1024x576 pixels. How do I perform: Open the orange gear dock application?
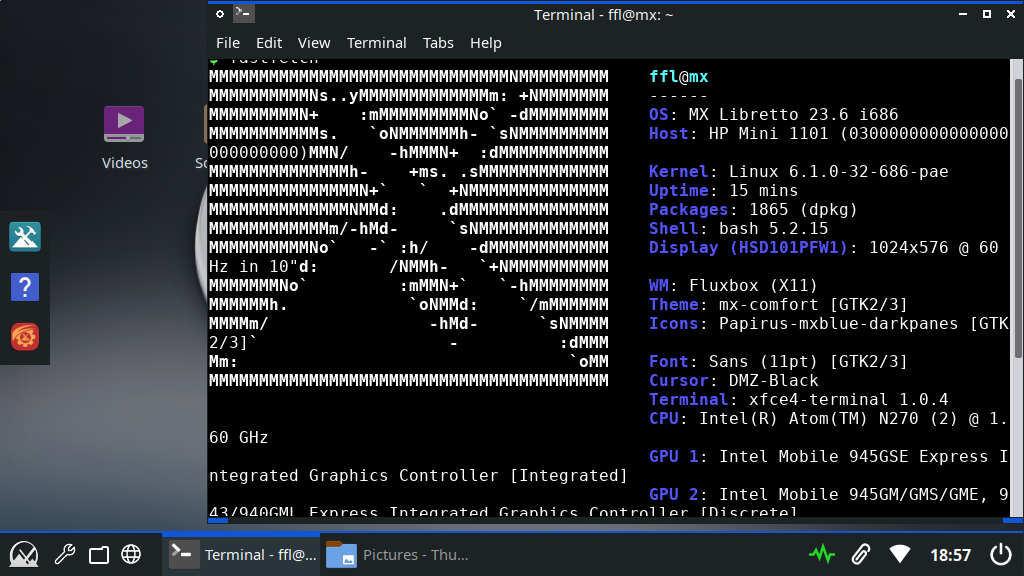(25, 337)
